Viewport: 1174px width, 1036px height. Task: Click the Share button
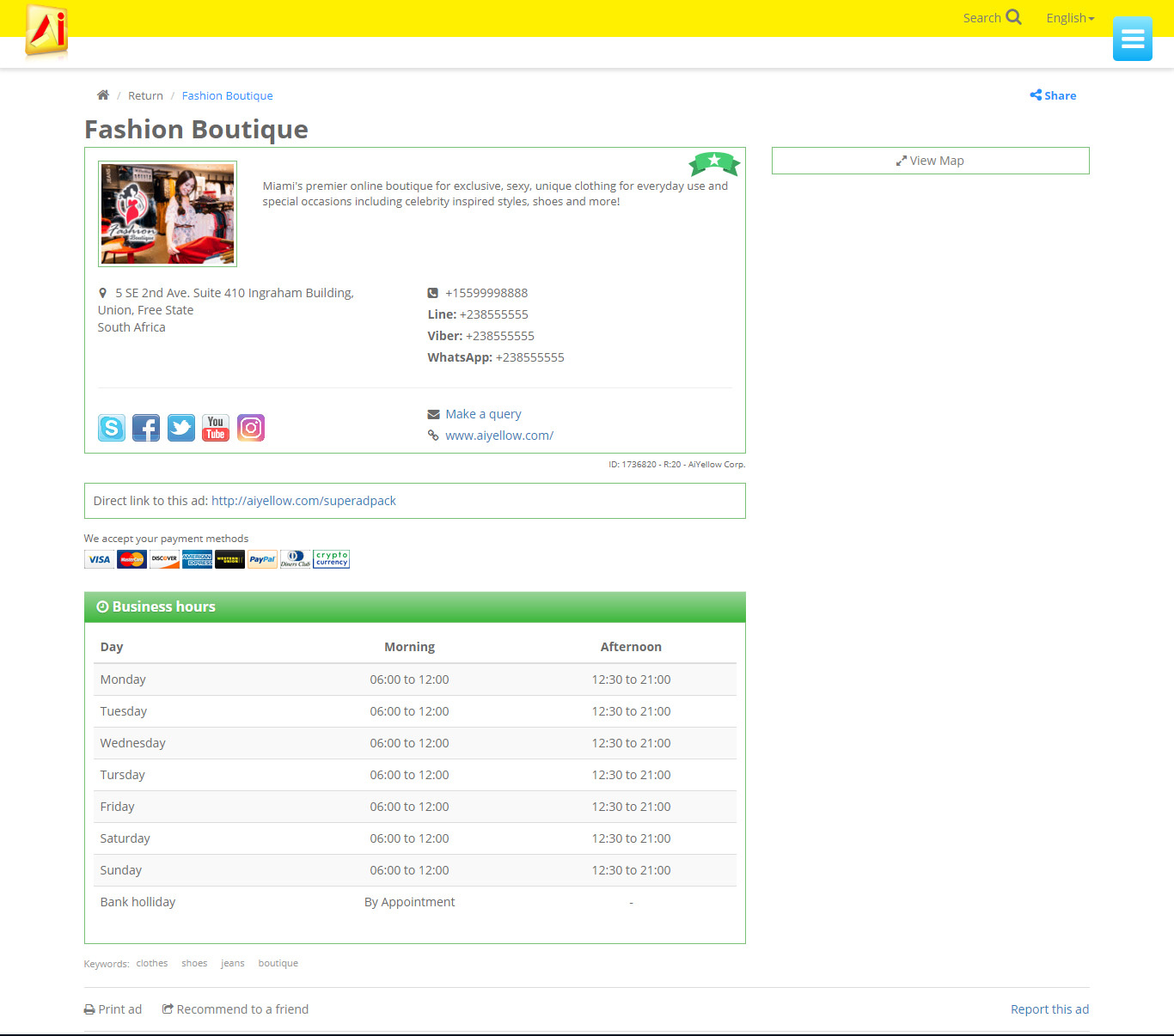pos(1053,95)
